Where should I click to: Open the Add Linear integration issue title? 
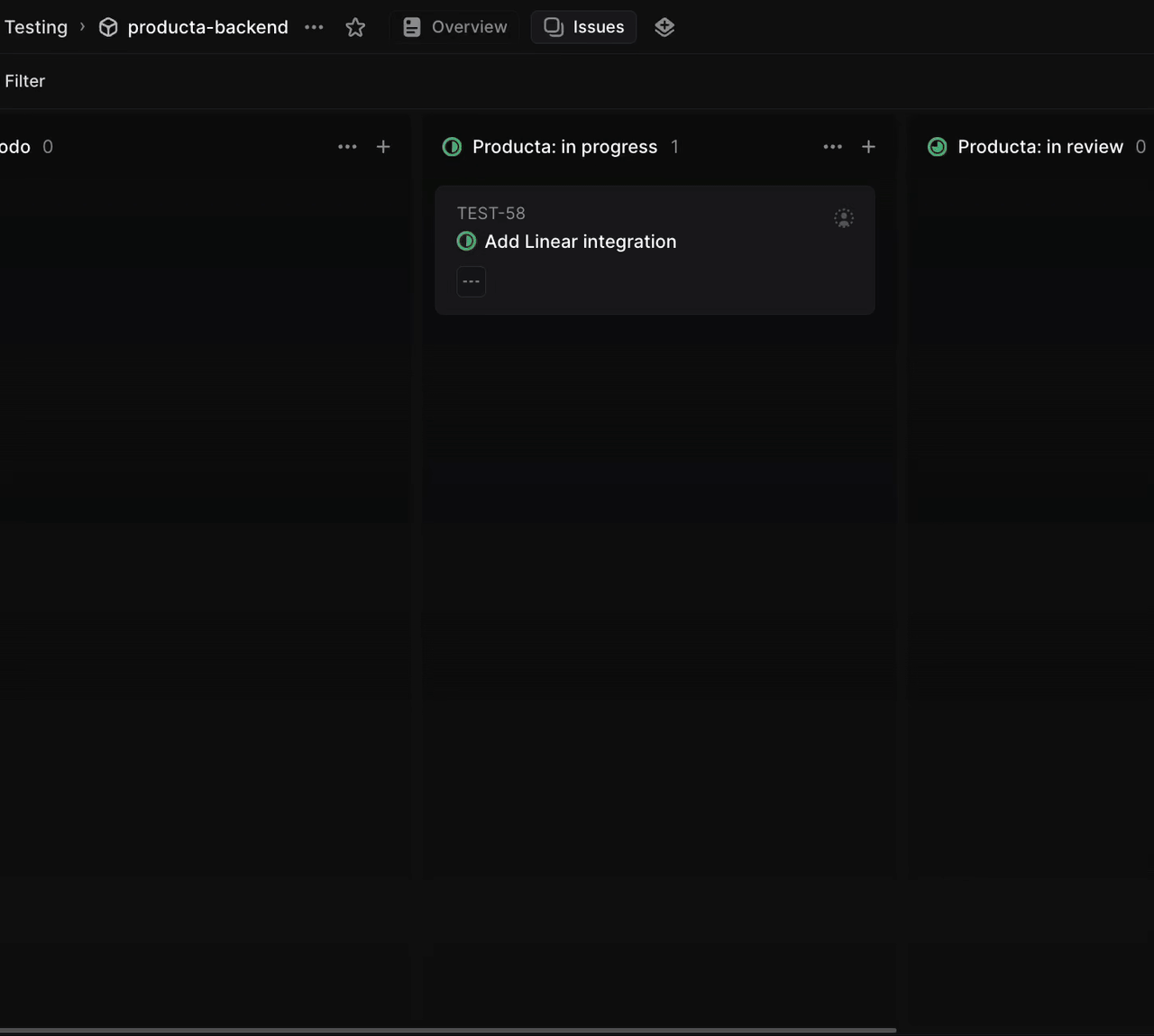pos(580,242)
